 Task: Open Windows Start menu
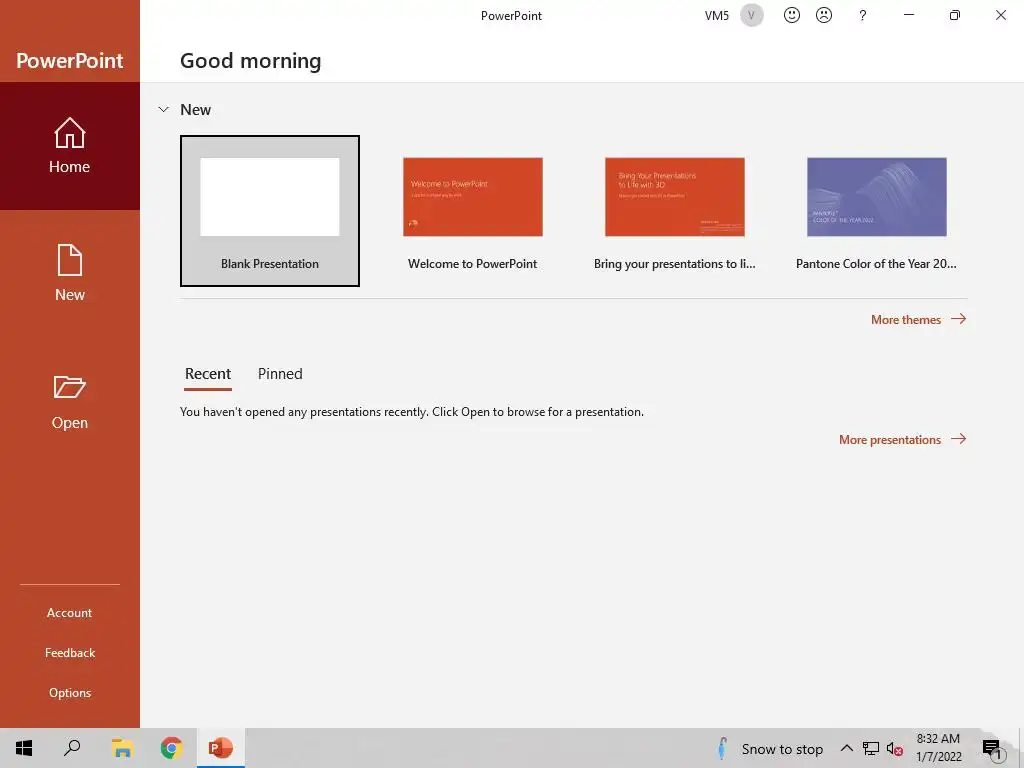(24, 748)
